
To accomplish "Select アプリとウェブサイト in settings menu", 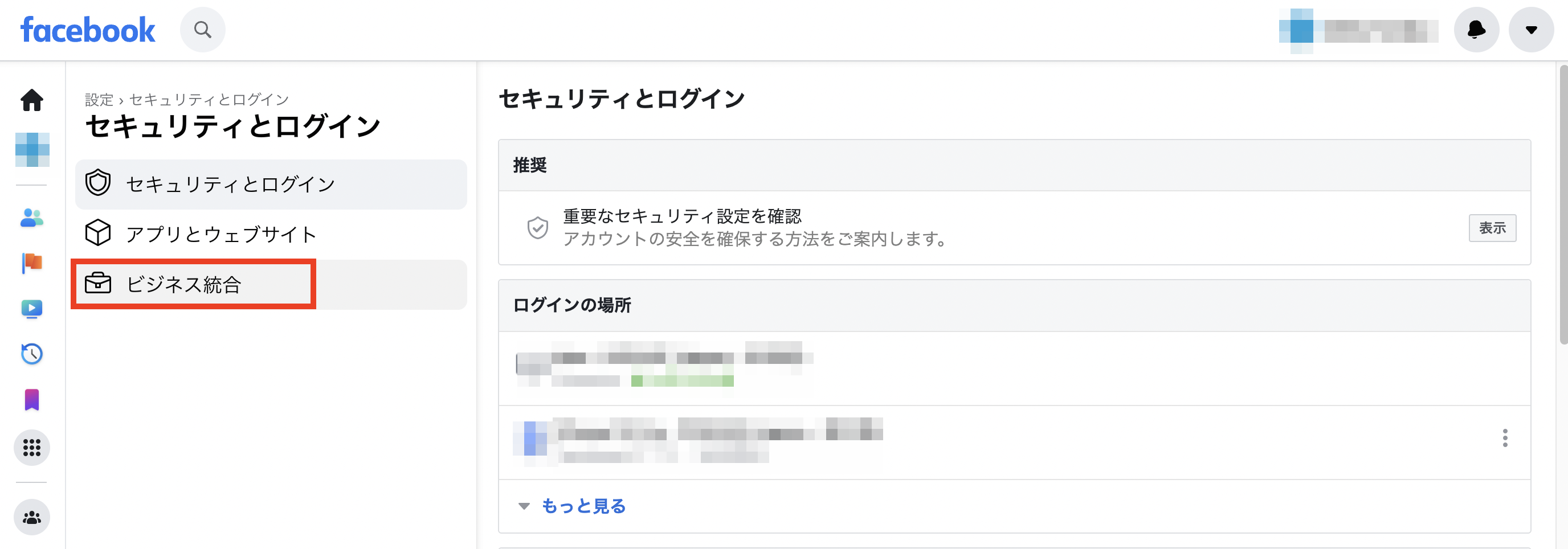I will coord(220,233).
